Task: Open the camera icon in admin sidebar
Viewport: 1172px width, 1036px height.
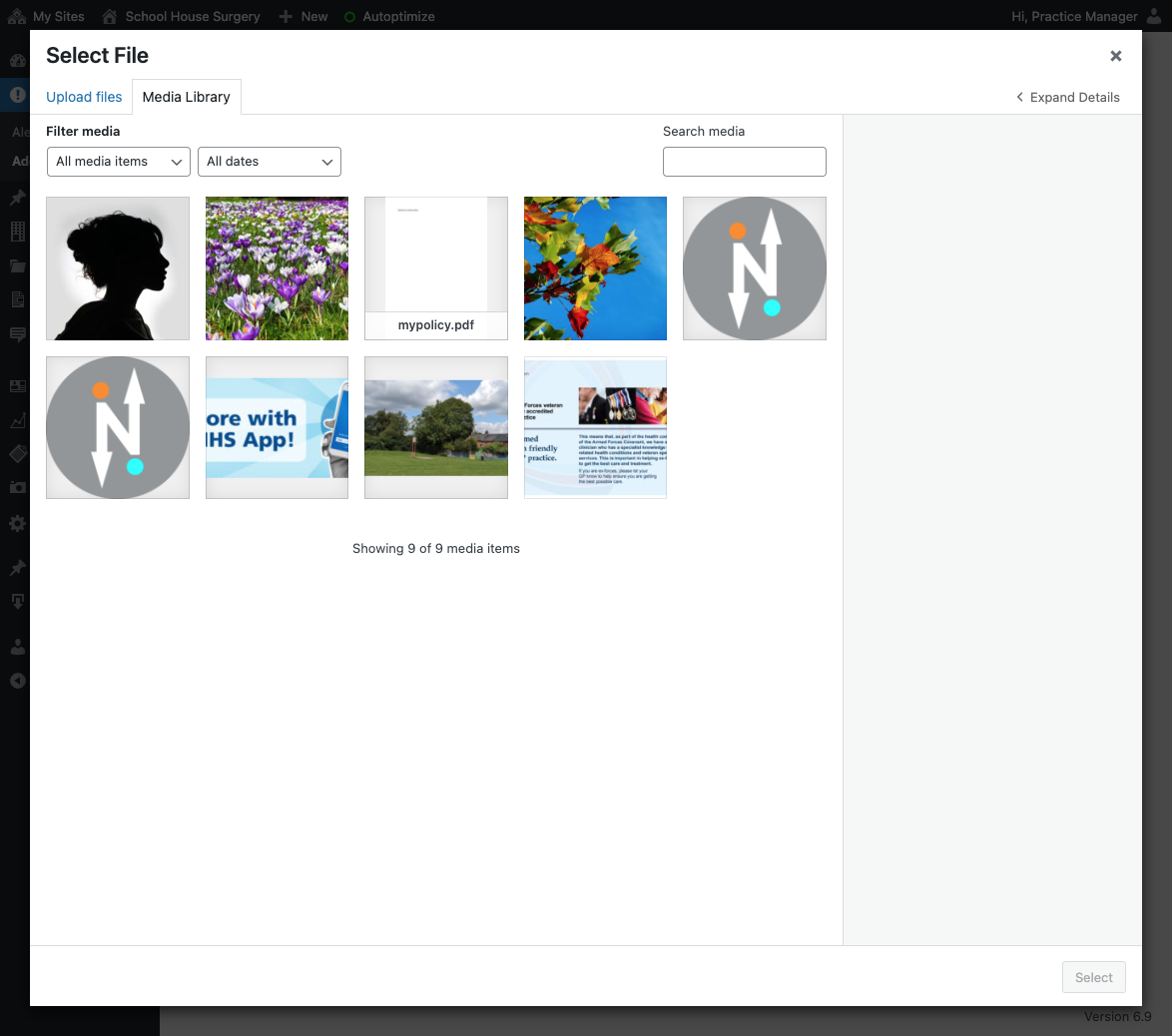Action: pyautogui.click(x=17, y=487)
